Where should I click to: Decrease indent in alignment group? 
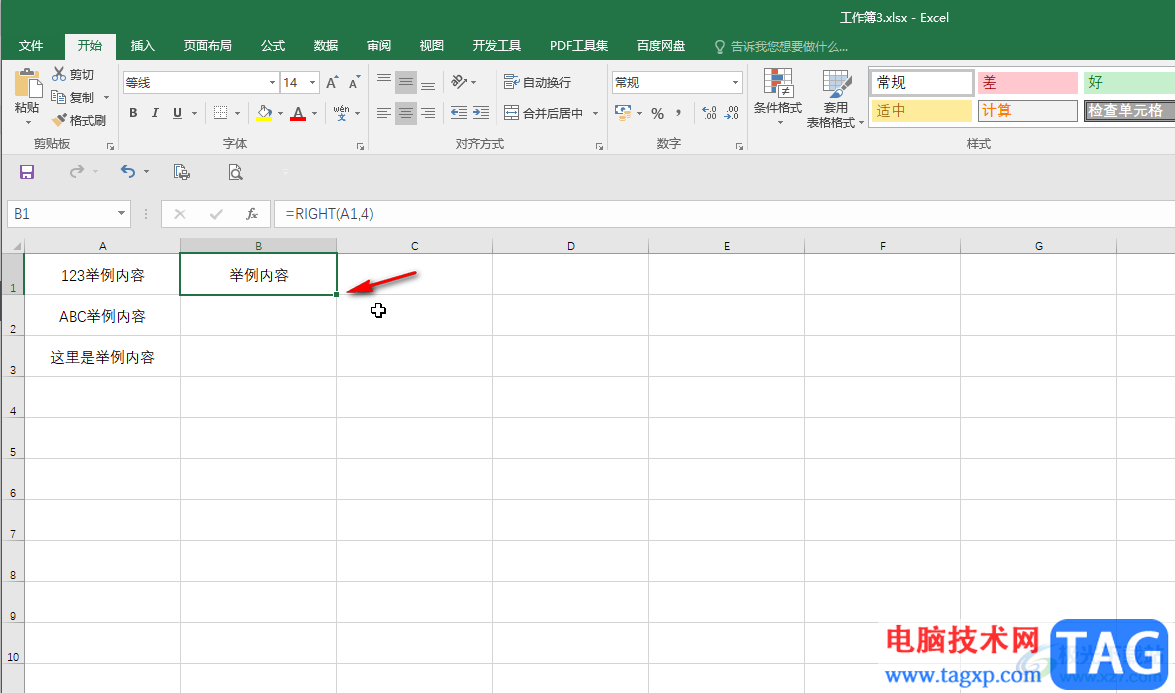point(459,113)
